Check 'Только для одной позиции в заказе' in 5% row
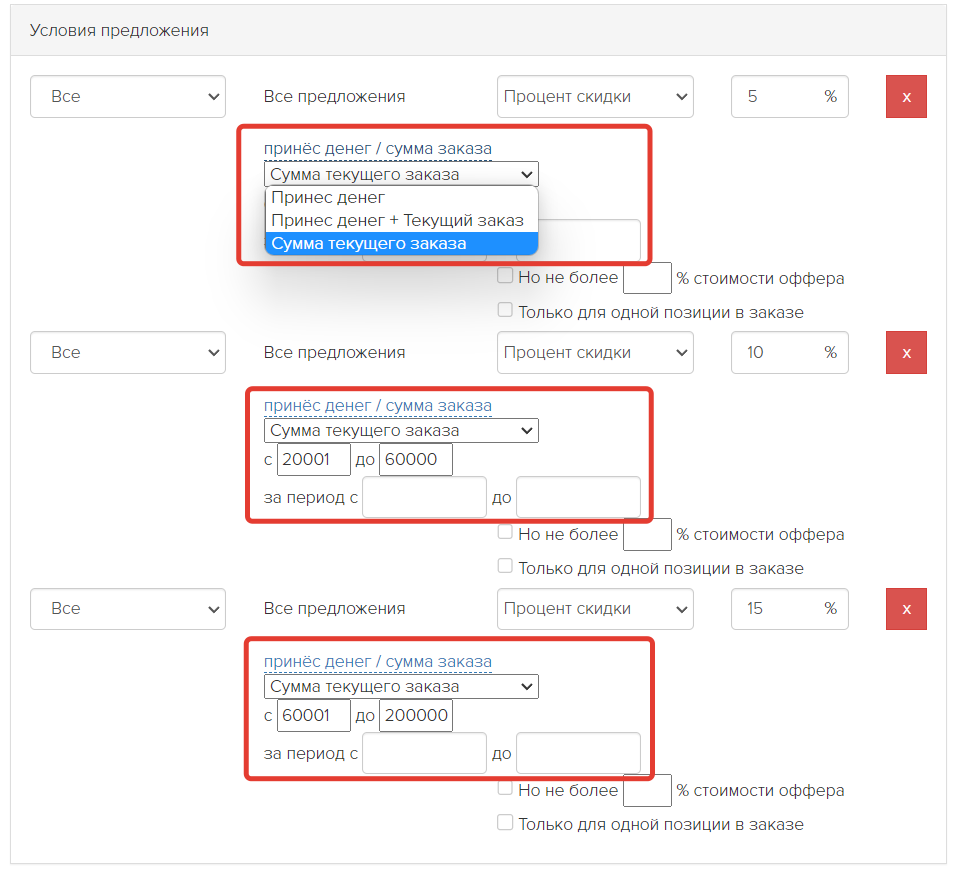The width and height of the screenshot is (956, 873). pyautogui.click(x=505, y=310)
